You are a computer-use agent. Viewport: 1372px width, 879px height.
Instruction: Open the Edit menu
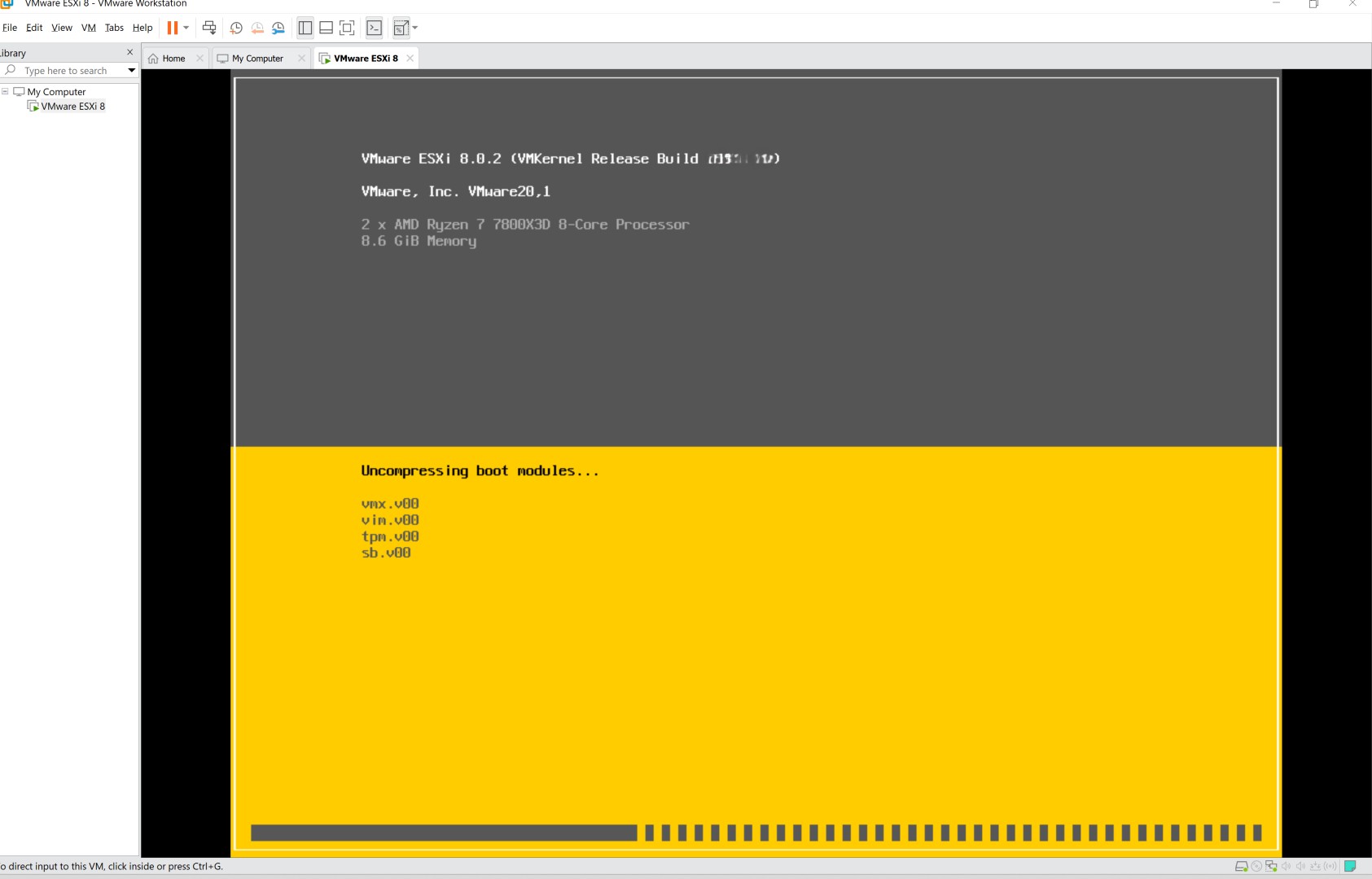(34, 28)
